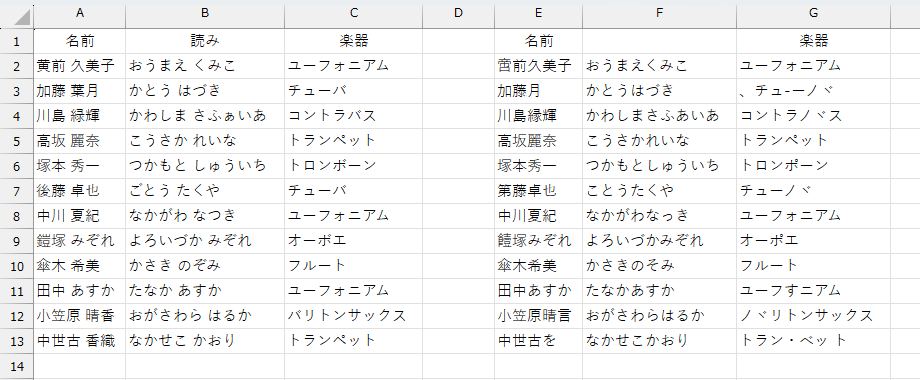Select column G header

click(x=813, y=13)
